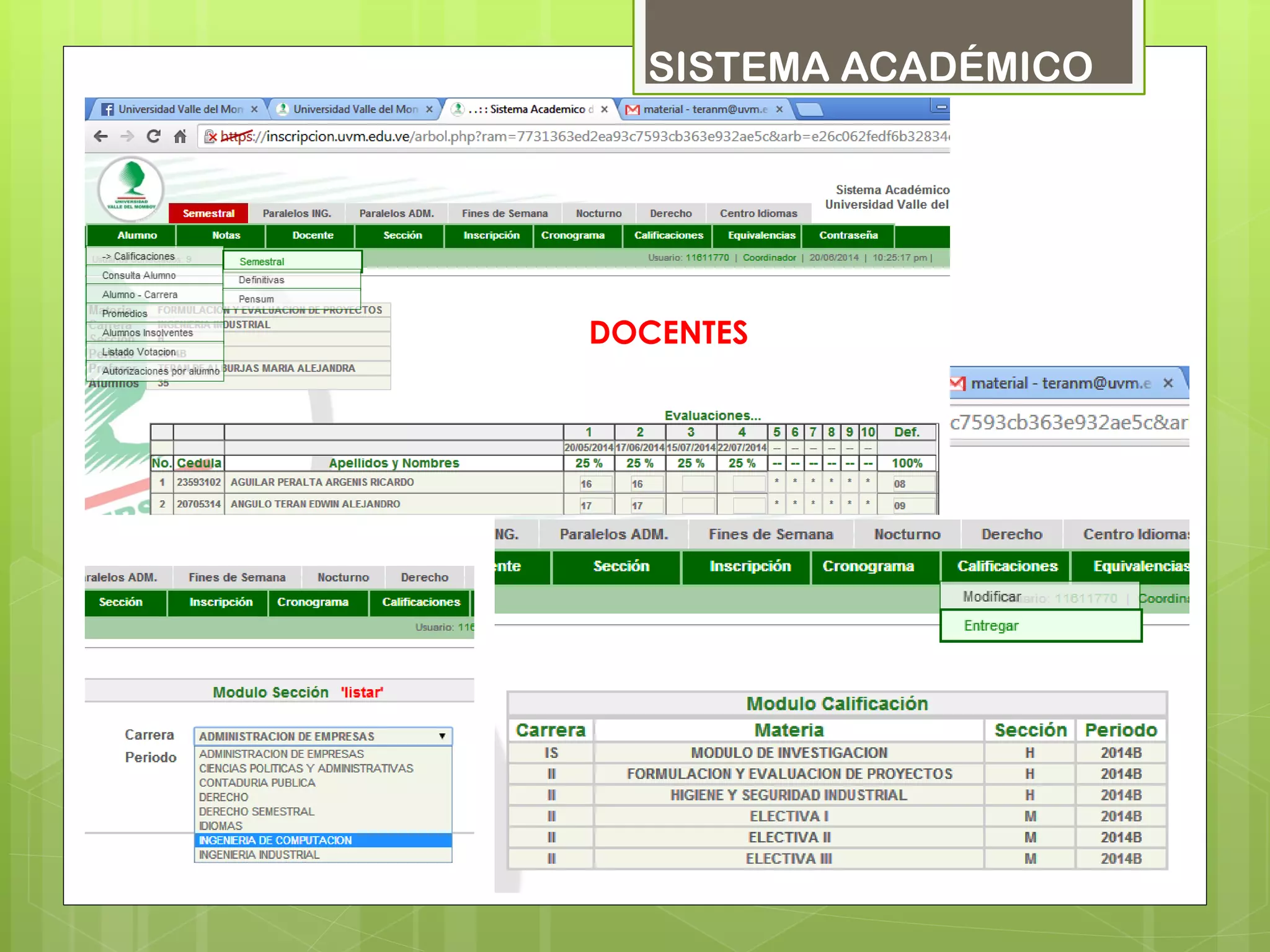Select CONTADURIA PUBLICA option
1270x952 pixels.
click(x=323, y=783)
